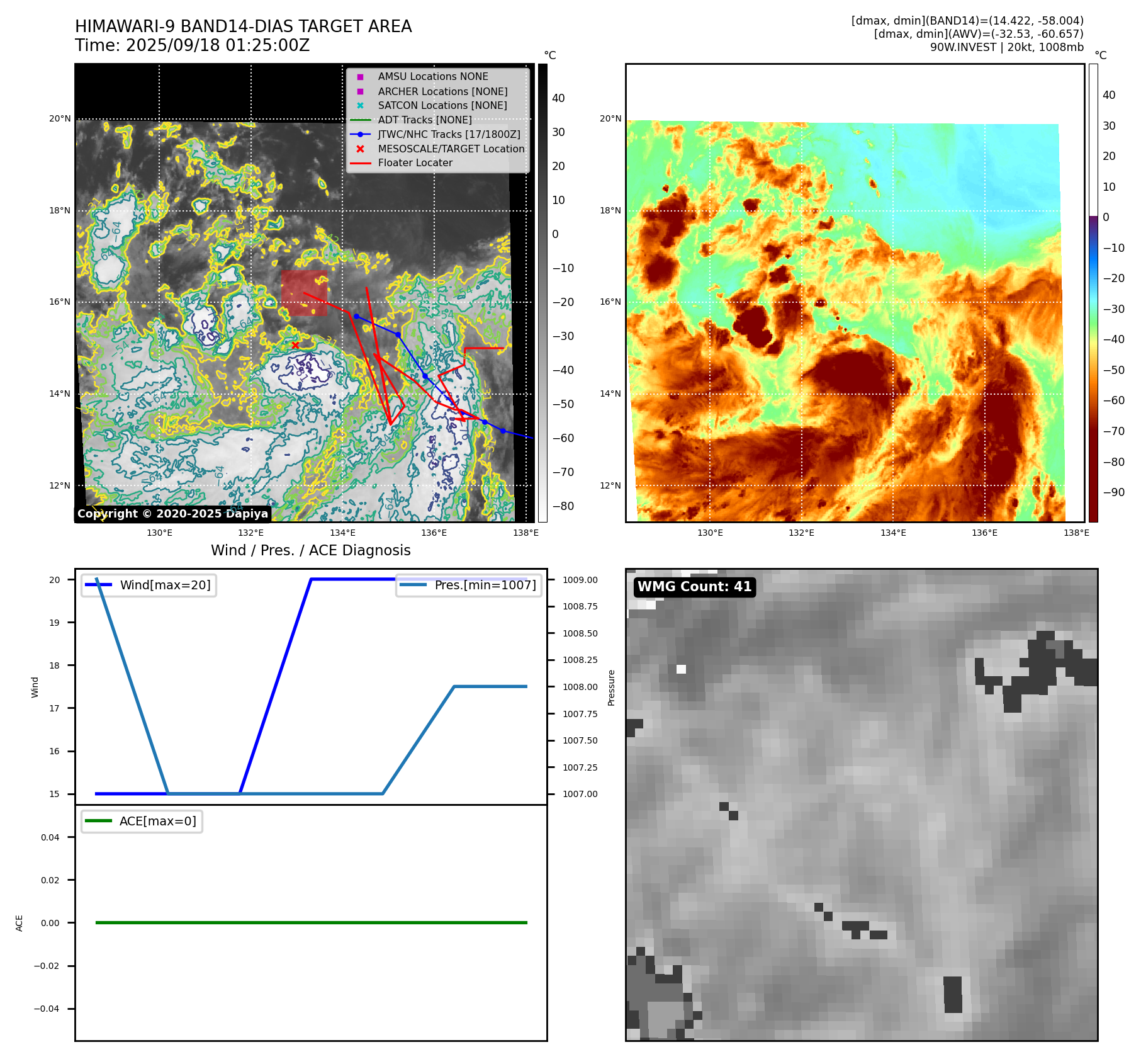Click the '134°E' longitude label under left map
This screenshot has width=1141, height=1064.
coord(342,533)
